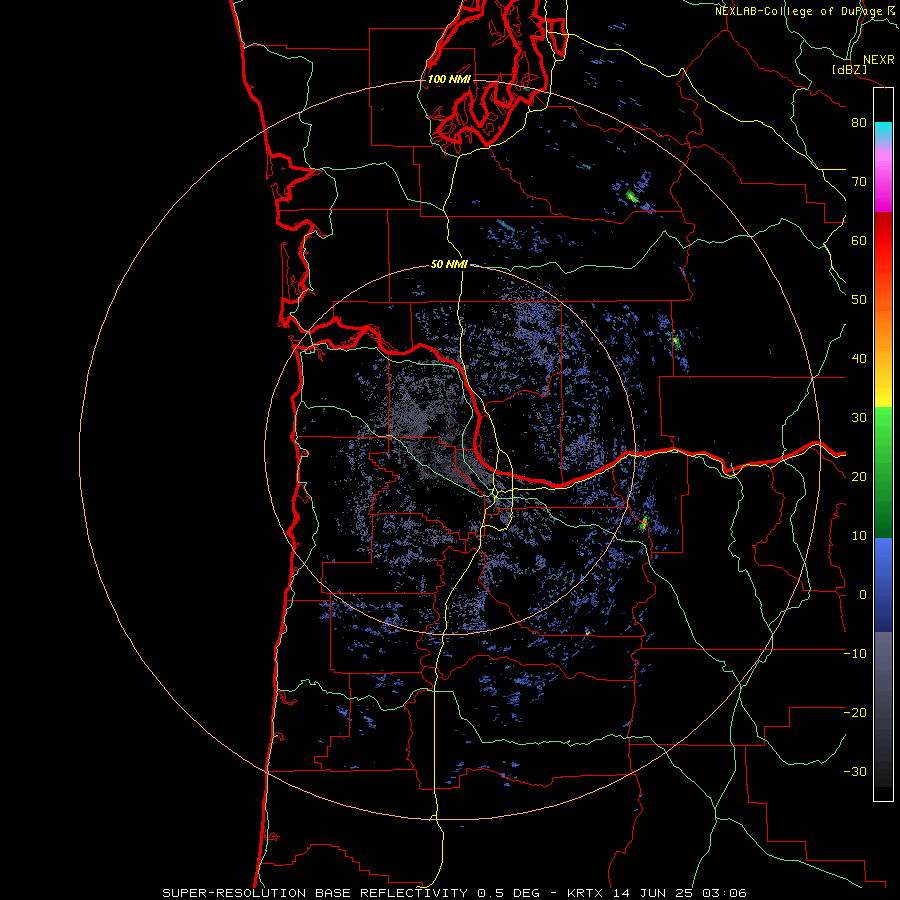900x900 pixels.
Task: Click the KRTX station identifier in the caption
Action: tap(587, 893)
